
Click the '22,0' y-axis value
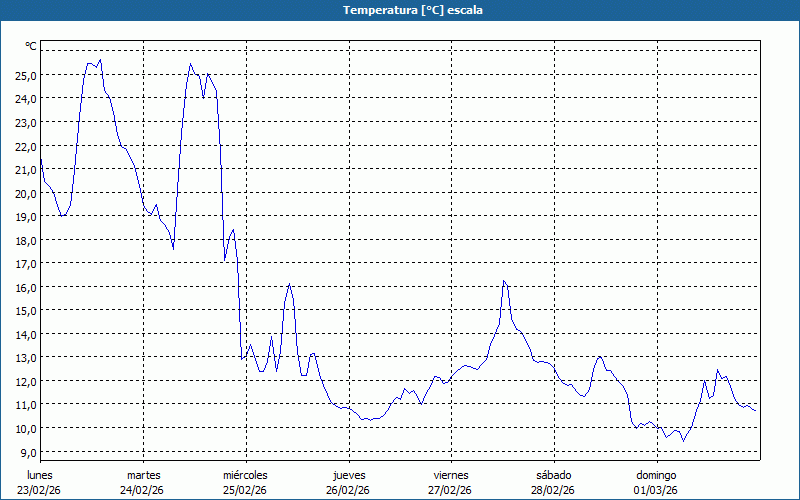[x=27, y=146]
